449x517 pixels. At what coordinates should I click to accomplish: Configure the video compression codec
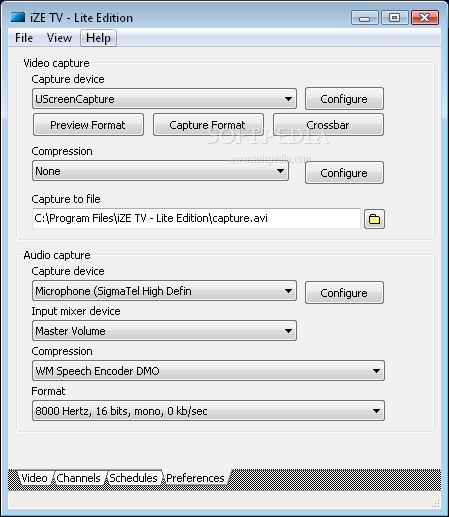click(344, 173)
